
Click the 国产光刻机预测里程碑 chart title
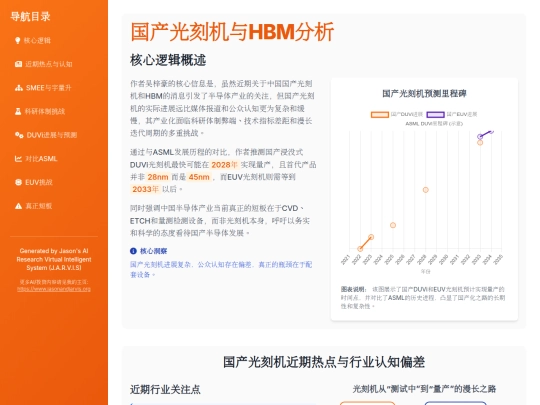424,93
